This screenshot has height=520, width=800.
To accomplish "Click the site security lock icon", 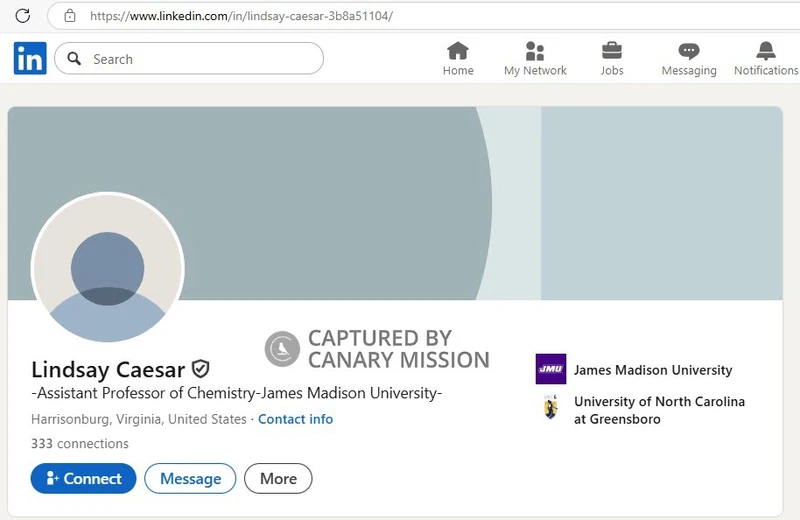I will [70, 16].
